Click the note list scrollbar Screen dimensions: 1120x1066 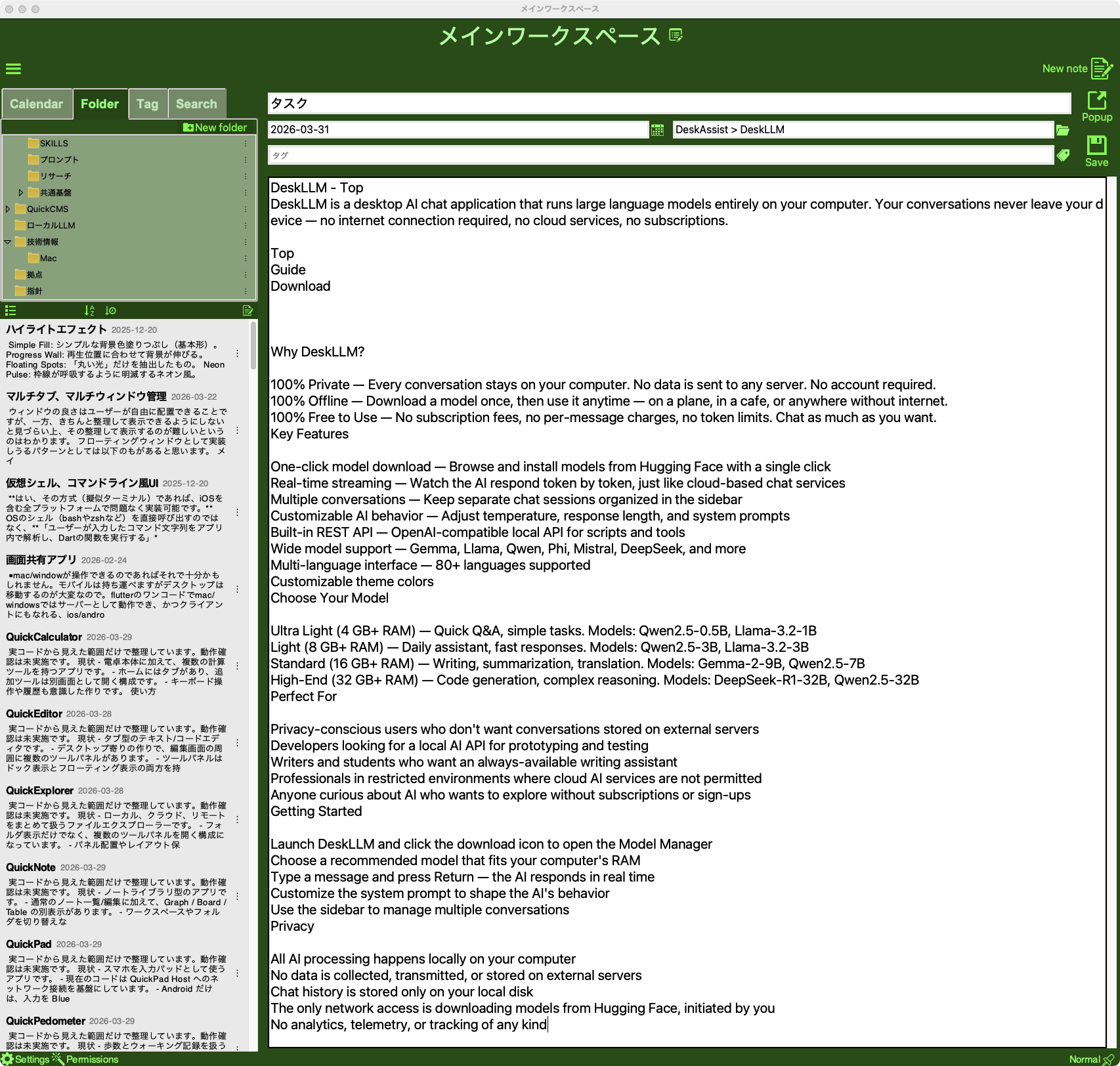click(253, 345)
